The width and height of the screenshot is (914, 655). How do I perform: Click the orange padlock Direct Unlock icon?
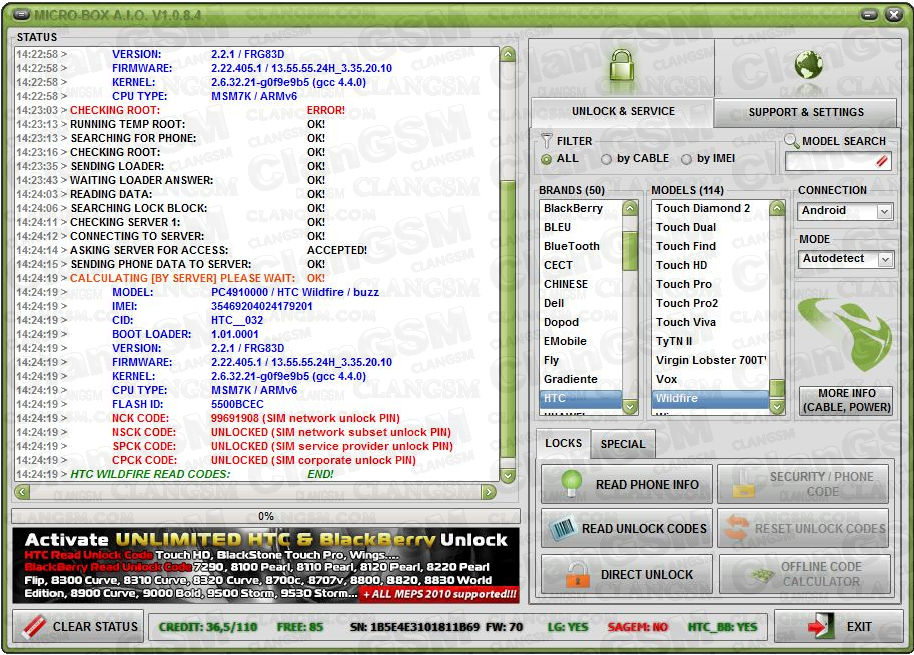click(x=578, y=575)
